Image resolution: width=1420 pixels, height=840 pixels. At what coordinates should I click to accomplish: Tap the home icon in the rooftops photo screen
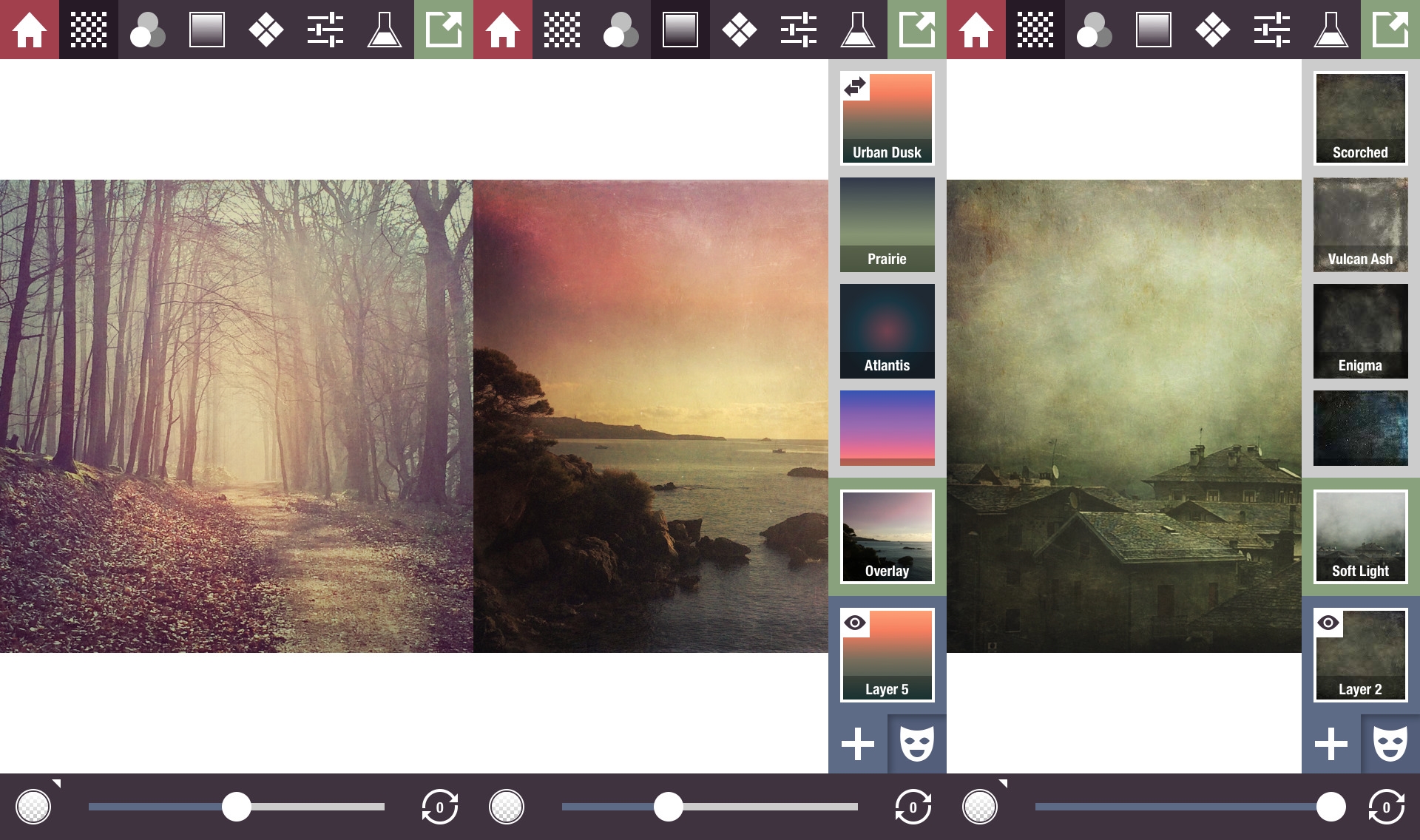(976, 30)
